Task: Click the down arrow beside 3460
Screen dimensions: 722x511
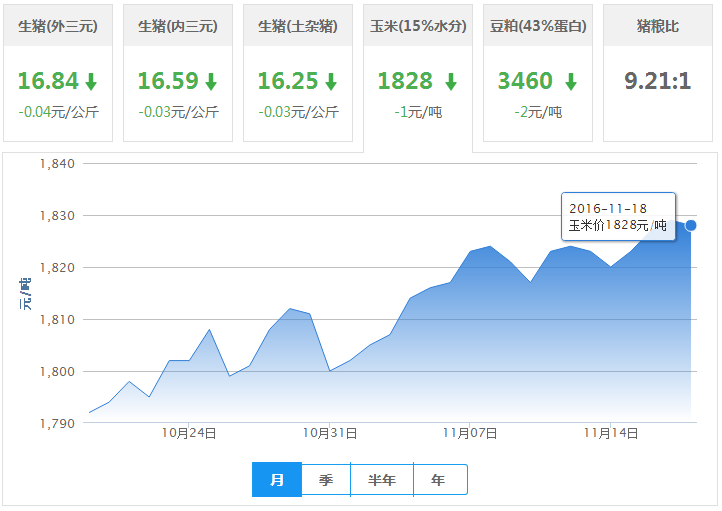Action: 571,81
